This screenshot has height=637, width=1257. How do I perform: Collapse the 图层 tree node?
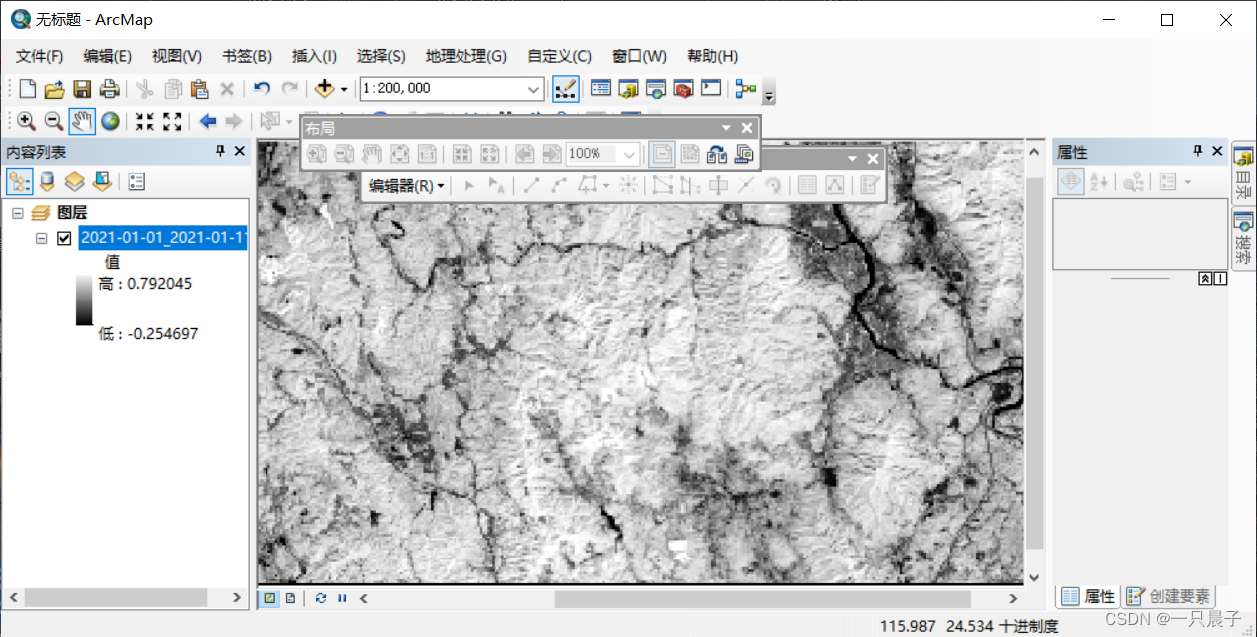click(16, 212)
